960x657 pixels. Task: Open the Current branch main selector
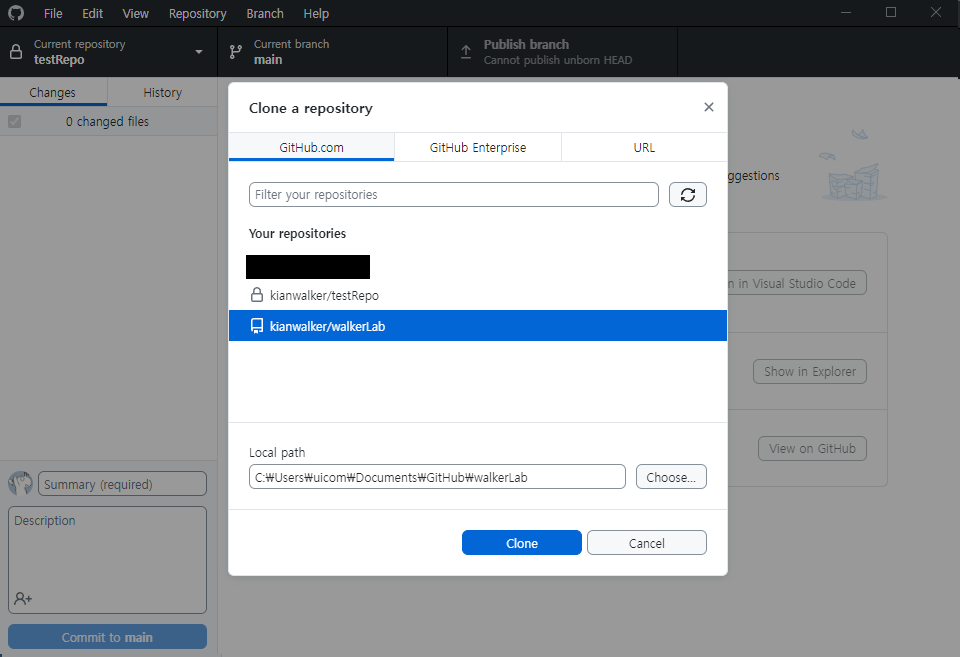click(332, 52)
